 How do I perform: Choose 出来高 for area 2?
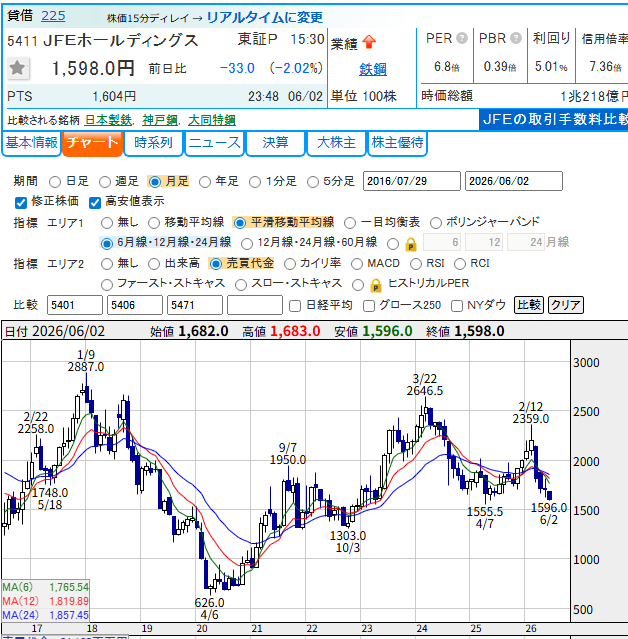[154, 264]
